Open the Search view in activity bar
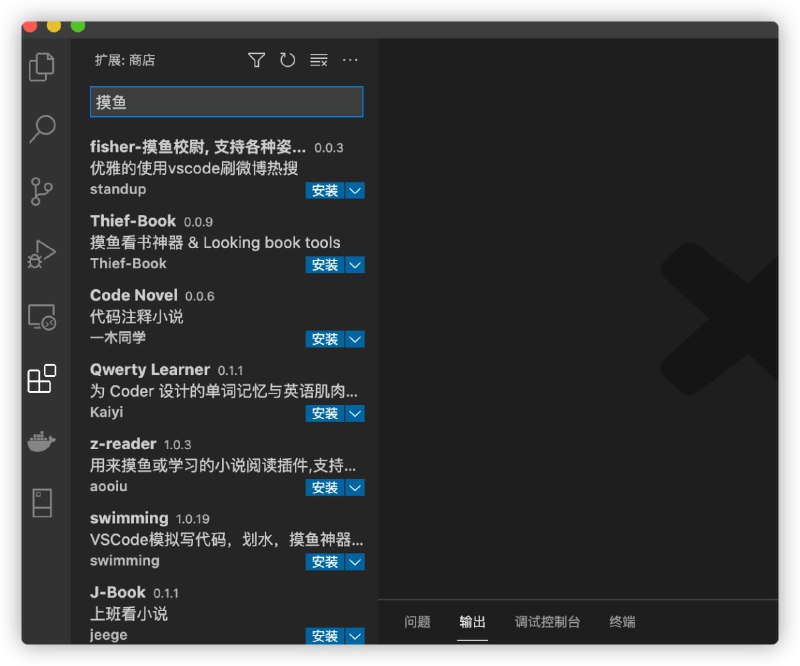This screenshot has height=666, width=800. pyautogui.click(x=42, y=129)
